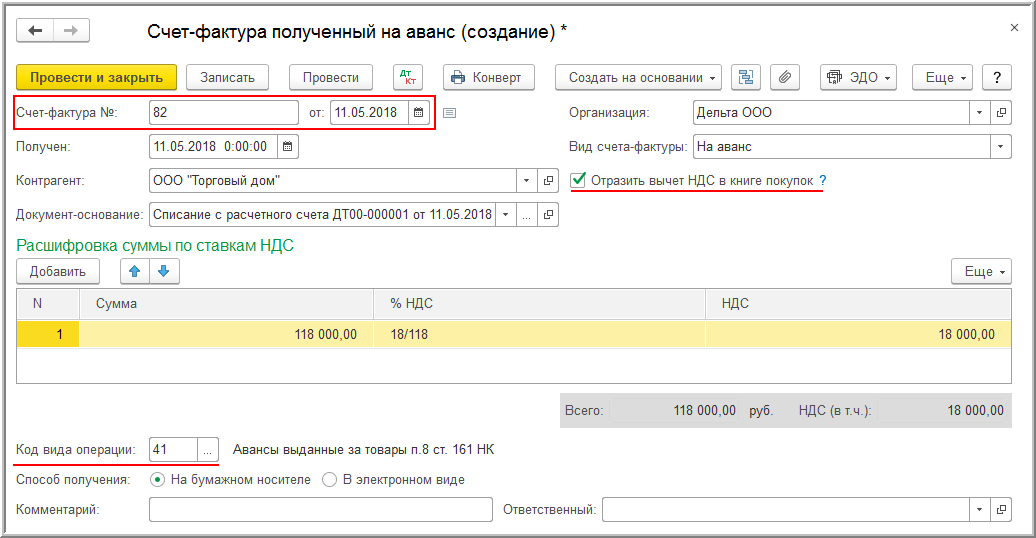Image resolution: width=1036 pixels, height=538 pixels.
Task: Click Записать button
Action: tap(227, 77)
